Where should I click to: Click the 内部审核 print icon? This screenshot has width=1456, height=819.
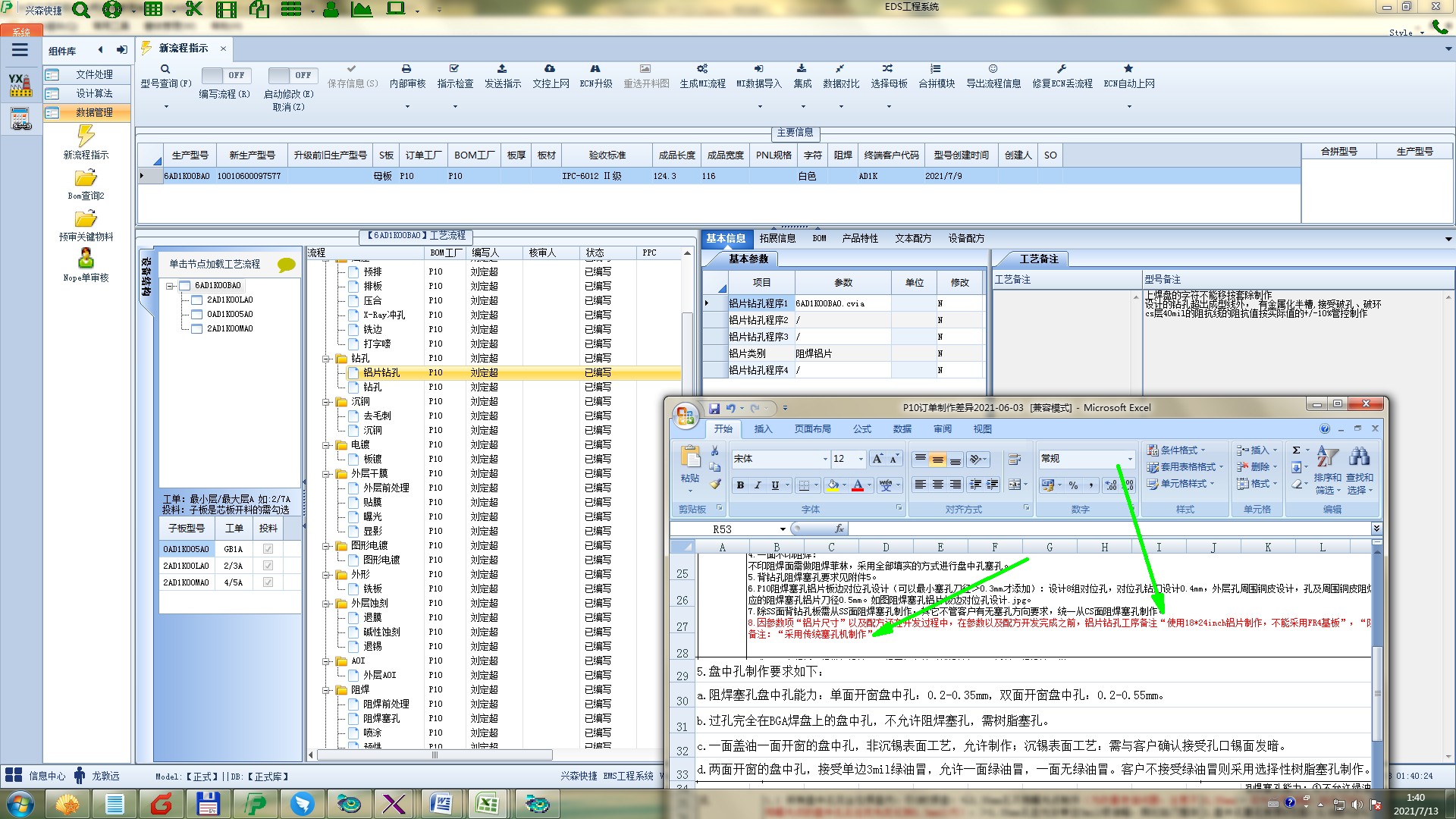point(406,69)
